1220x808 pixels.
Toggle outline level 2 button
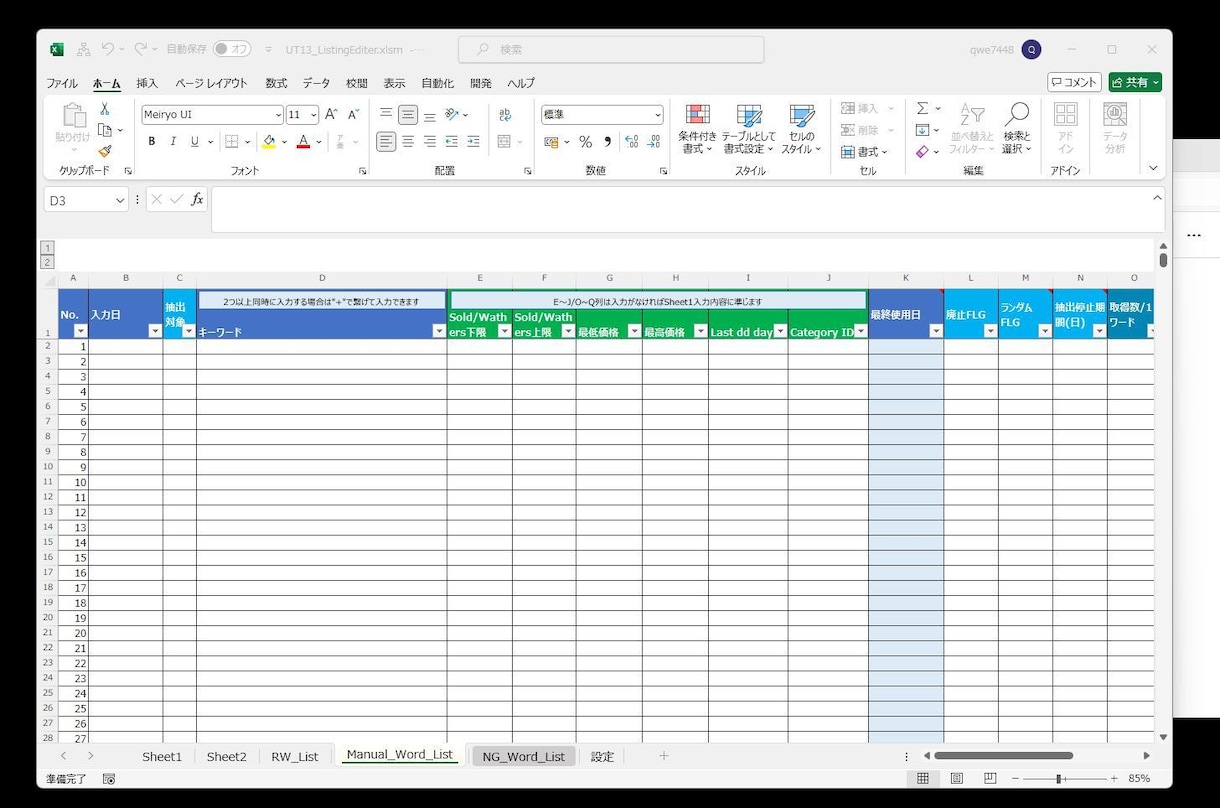[47, 262]
